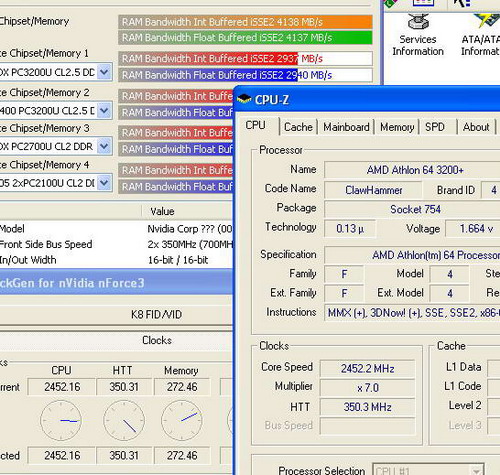This screenshot has width=500, height=475.
Task: Open the Processor Selection dropdown in CPU-Z
Action: (x=428, y=470)
